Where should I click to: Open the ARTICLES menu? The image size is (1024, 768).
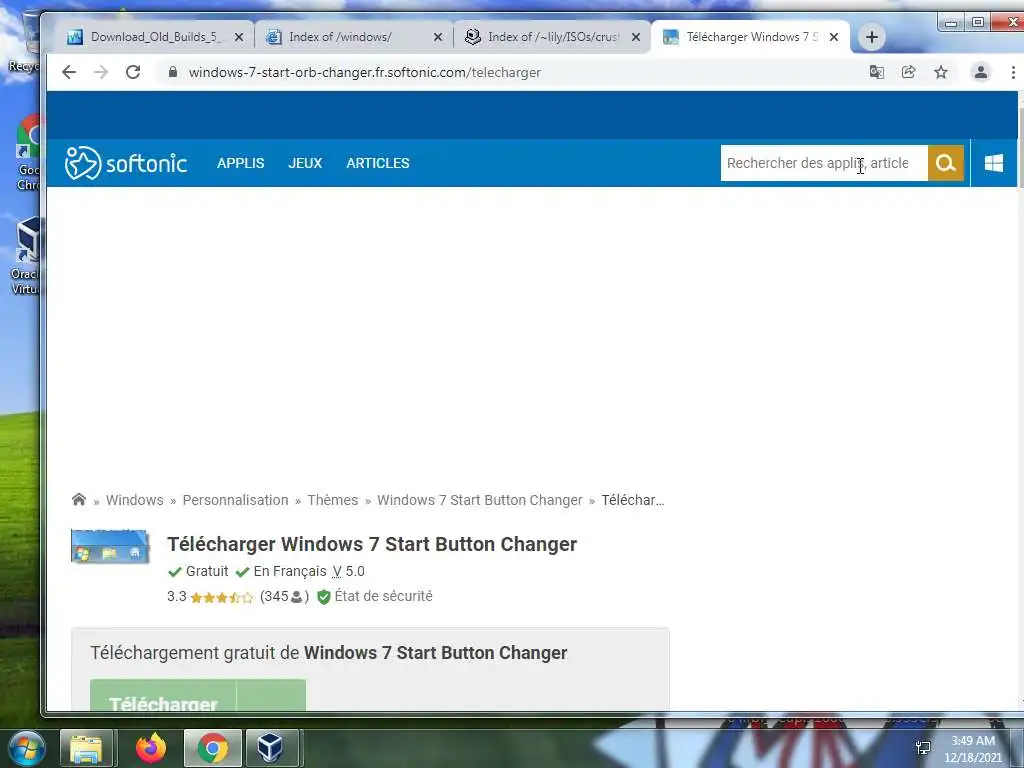tap(377, 163)
